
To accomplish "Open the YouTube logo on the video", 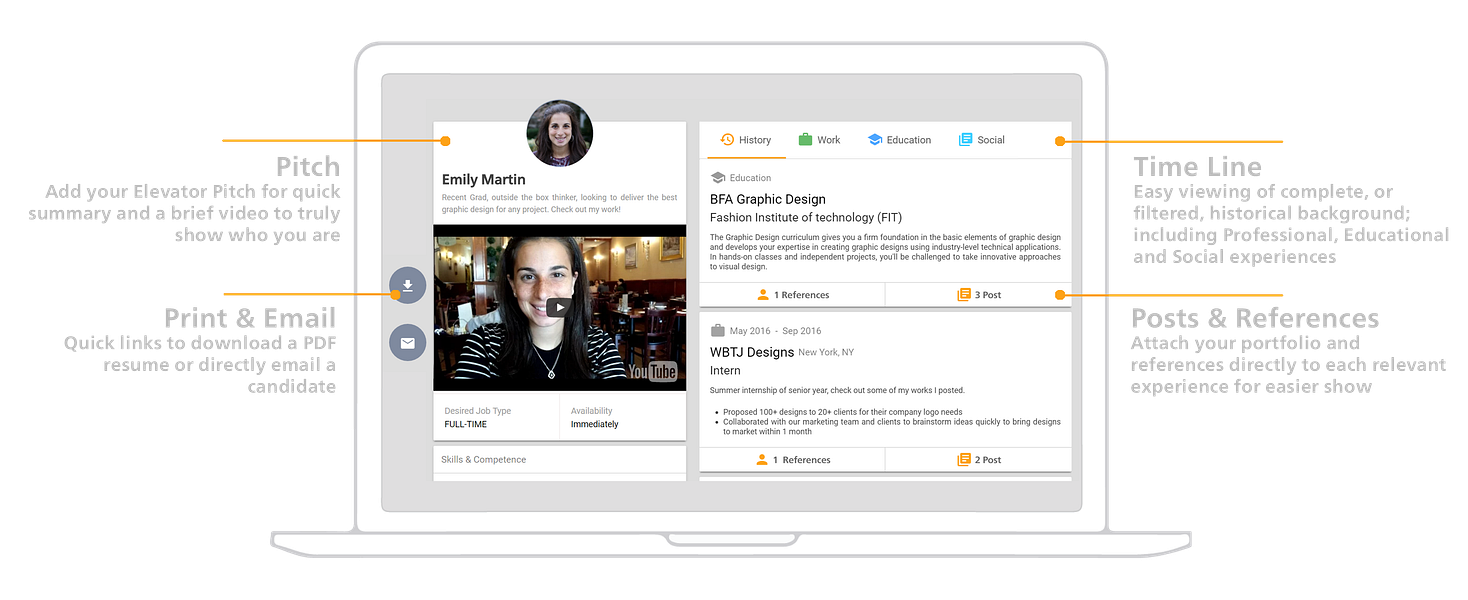I will pyautogui.click(x=653, y=372).
